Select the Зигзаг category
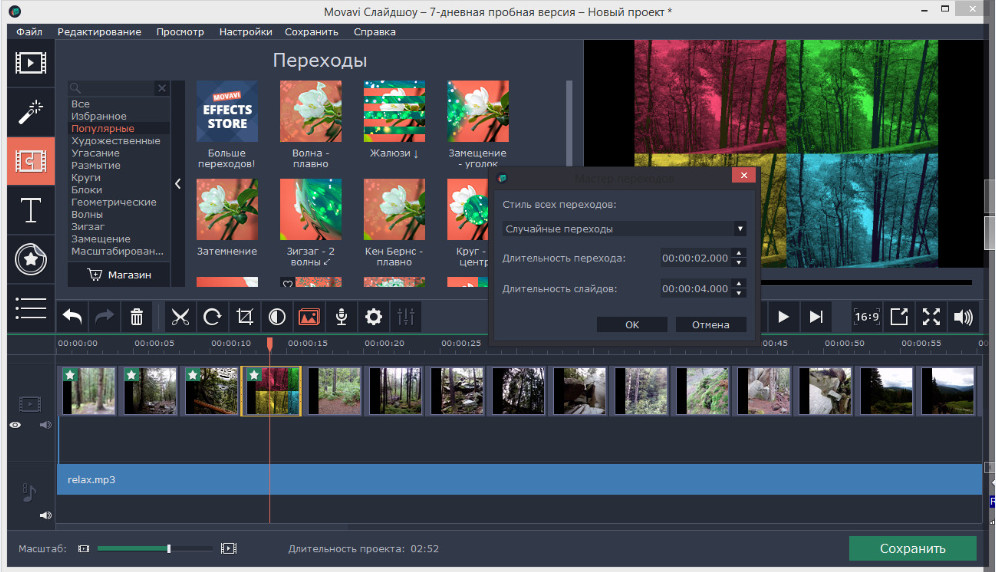The width and height of the screenshot is (996, 572). [x=88, y=226]
